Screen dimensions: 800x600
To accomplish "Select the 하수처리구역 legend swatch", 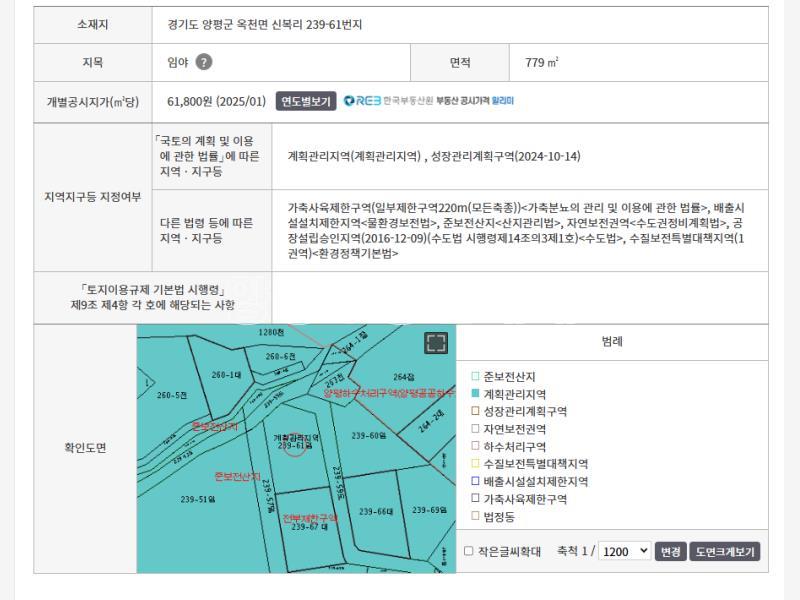I will pos(476,446).
